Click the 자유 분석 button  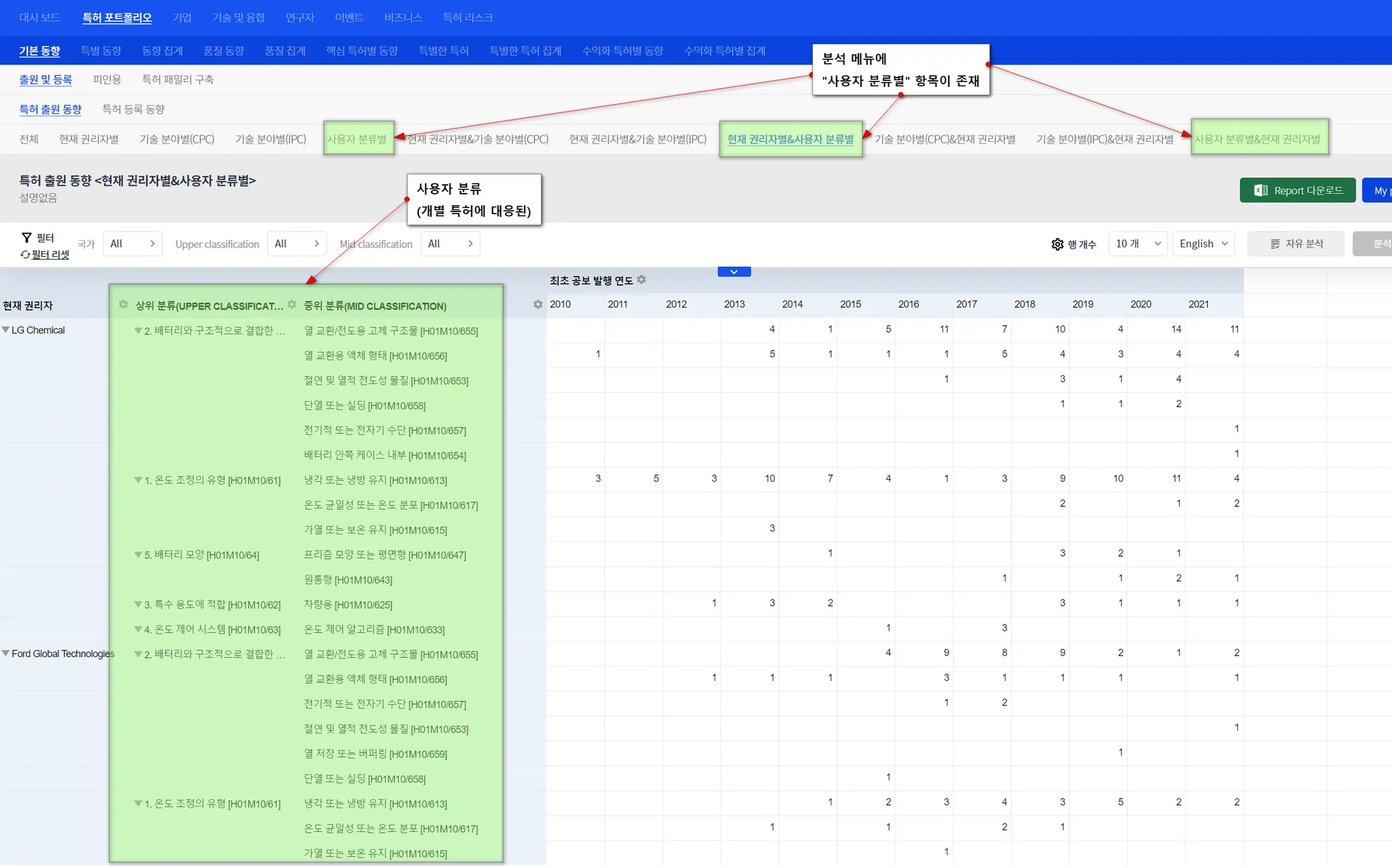[x=1295, y=243]
